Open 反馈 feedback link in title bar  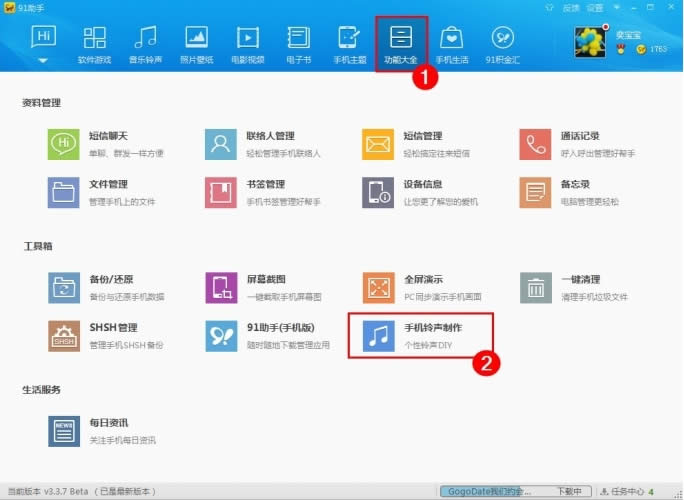571,8
